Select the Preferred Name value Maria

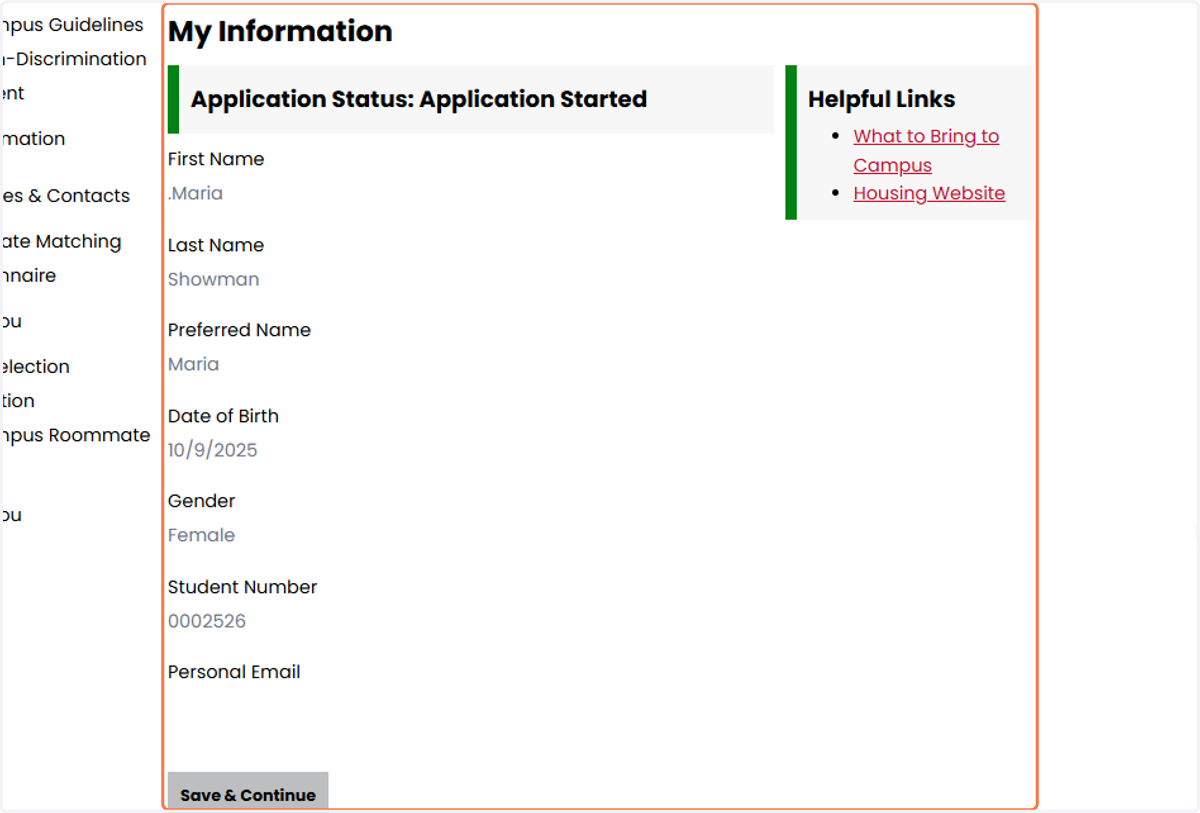193,364
